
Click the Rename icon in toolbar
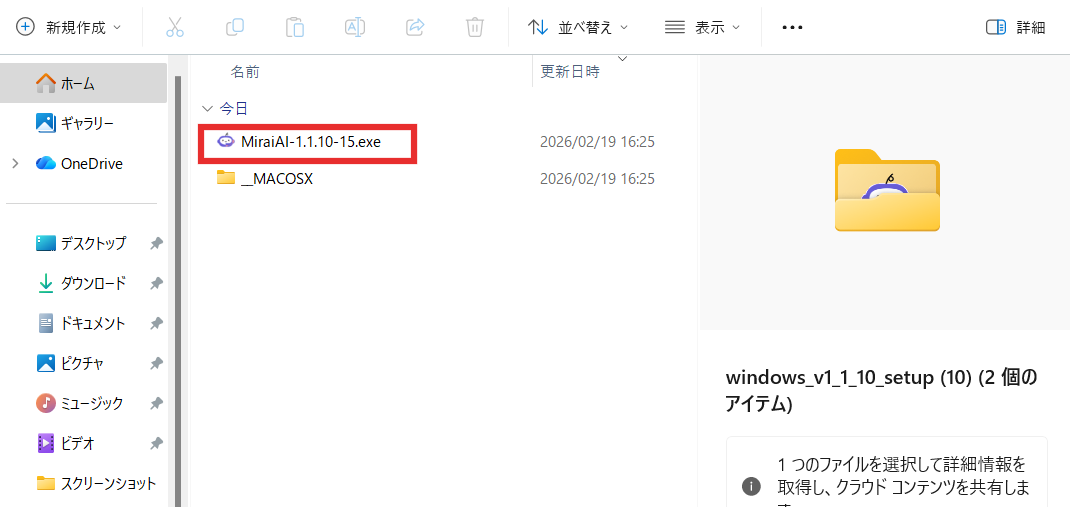click(x=355, y=27)
